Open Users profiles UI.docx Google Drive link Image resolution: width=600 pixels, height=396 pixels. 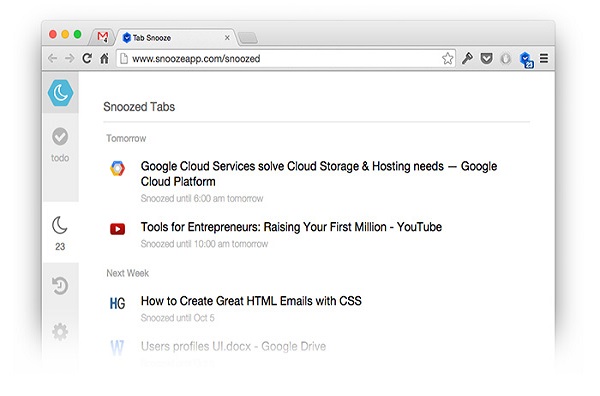click(233, 346)
